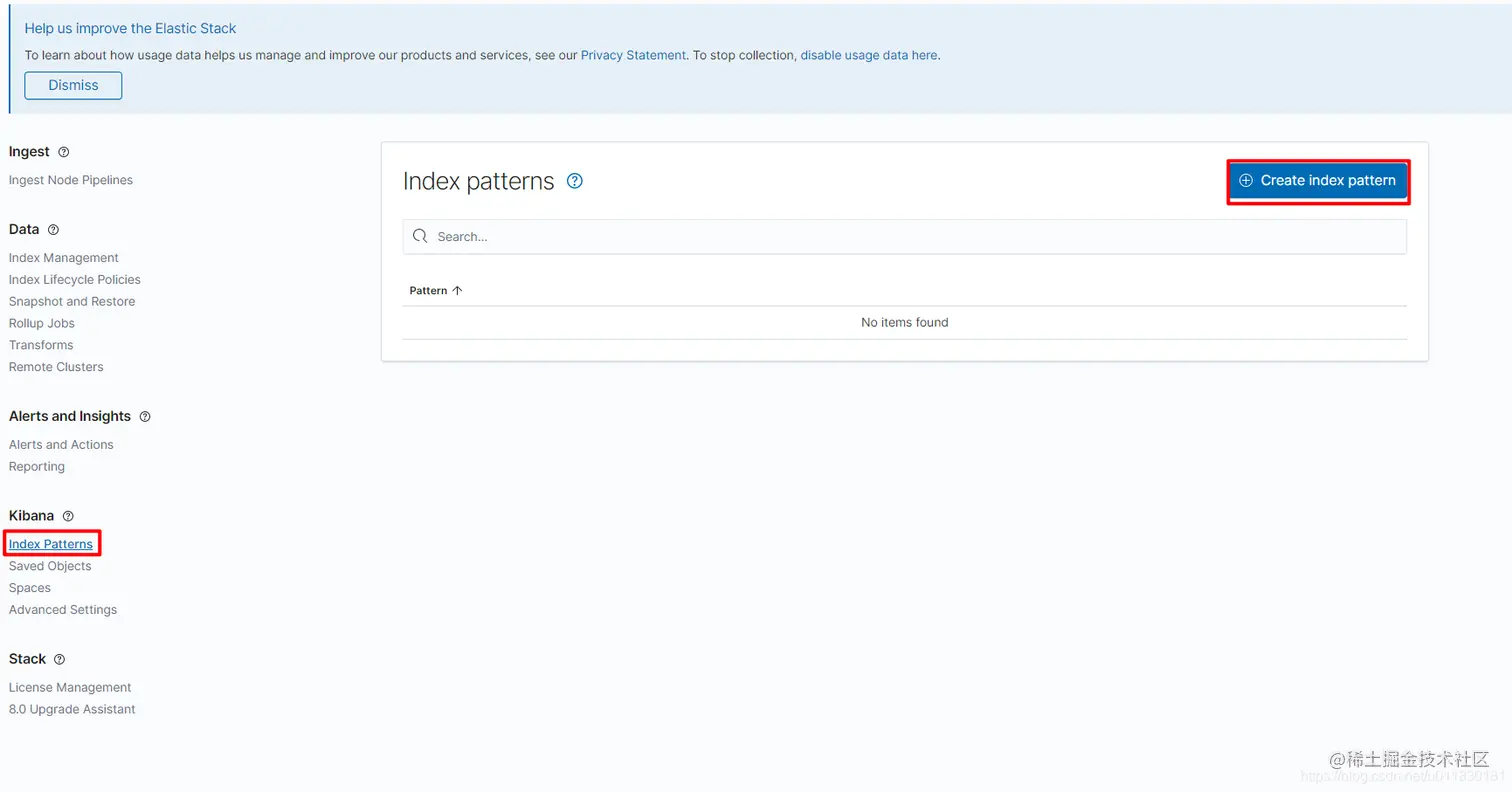Click the help icon next to Kibana
Image resolution: width=1512 pixels, height=792 pixels.
[68, 516]
